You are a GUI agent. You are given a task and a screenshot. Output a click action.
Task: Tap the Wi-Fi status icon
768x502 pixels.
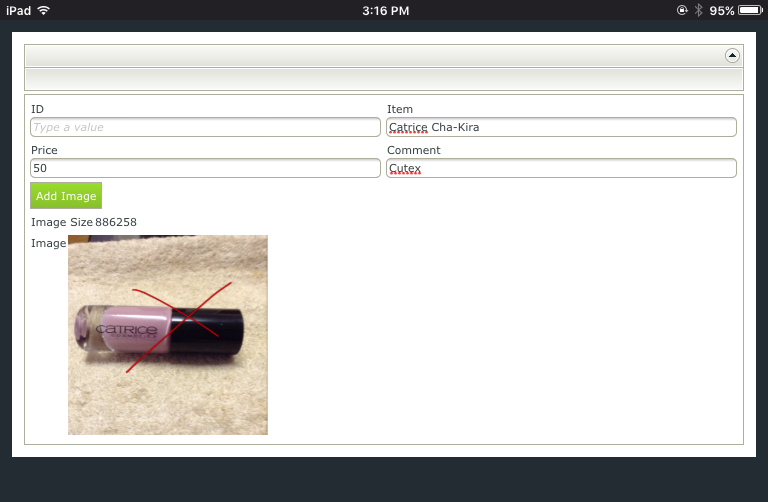pos(44,10)
